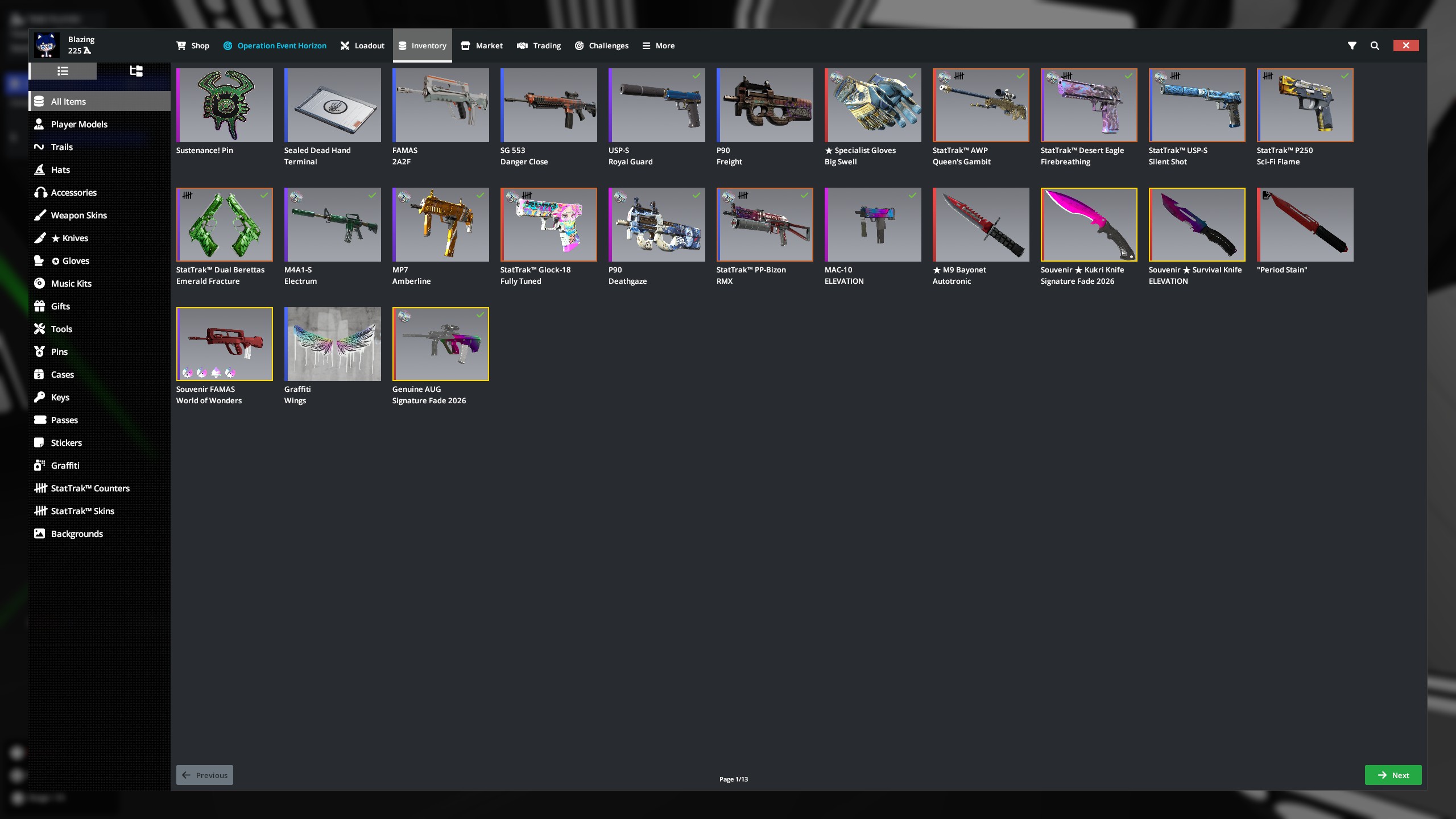
Task: Go to Operation Event Horizon
Action: 275,45
